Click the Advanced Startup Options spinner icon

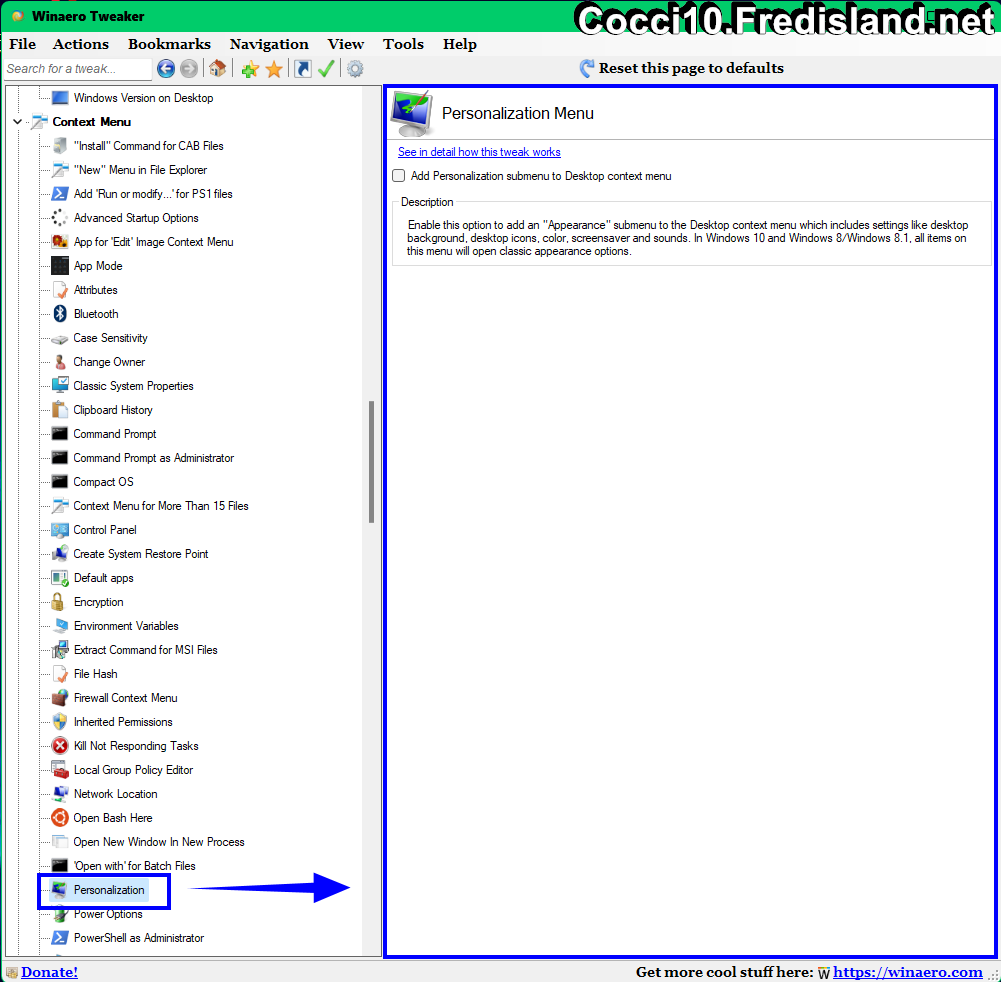click(60, 218)
